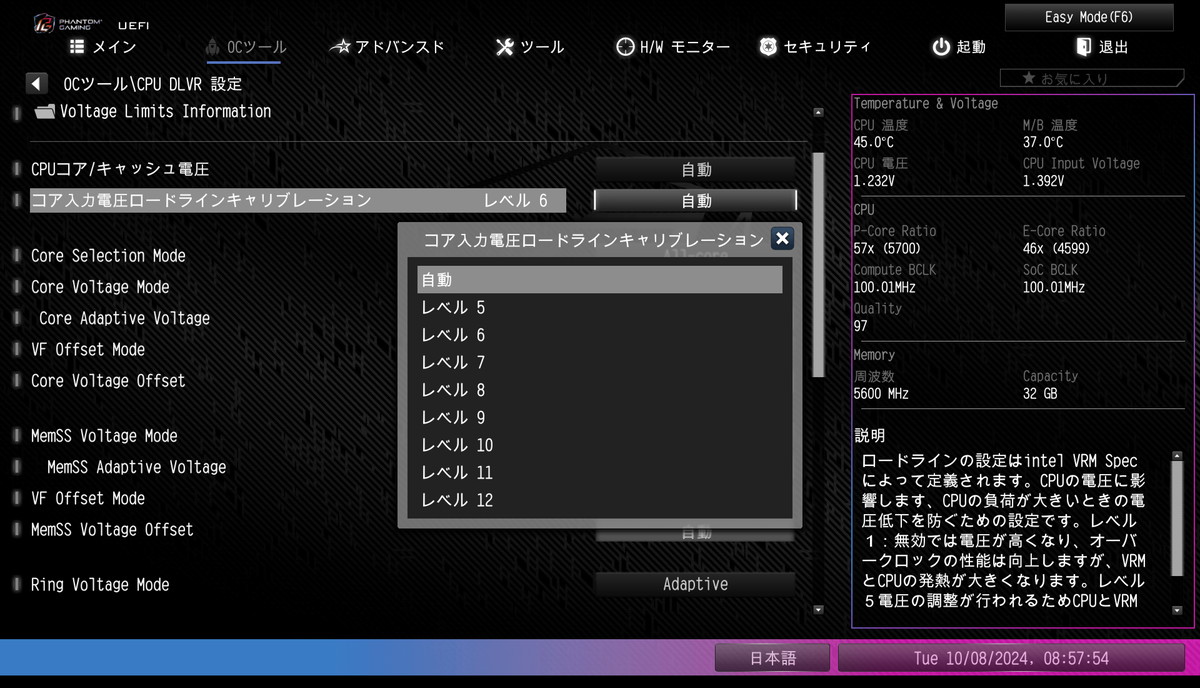1200x688 pixels.
Task: Click the Exit door icon
Action: coord(1084,46)
